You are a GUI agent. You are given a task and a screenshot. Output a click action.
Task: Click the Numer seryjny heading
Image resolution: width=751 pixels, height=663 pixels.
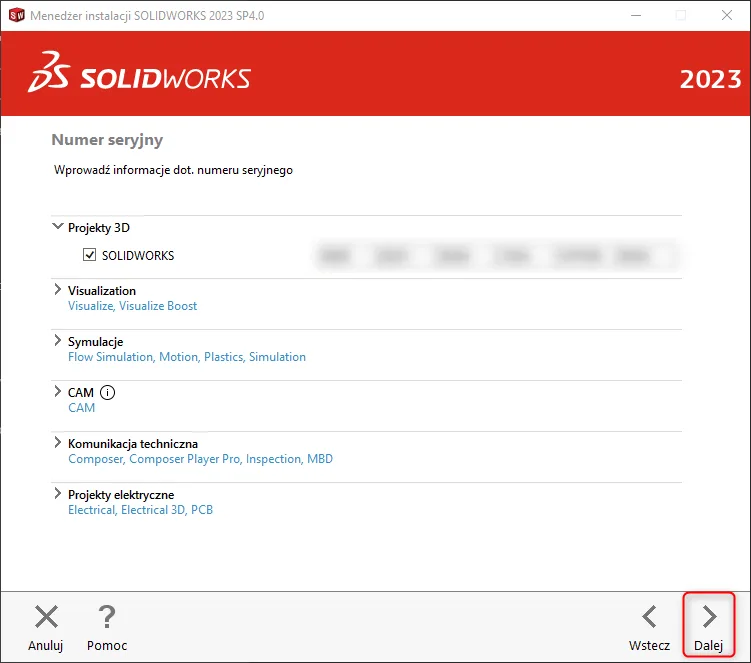pos(107,140)
